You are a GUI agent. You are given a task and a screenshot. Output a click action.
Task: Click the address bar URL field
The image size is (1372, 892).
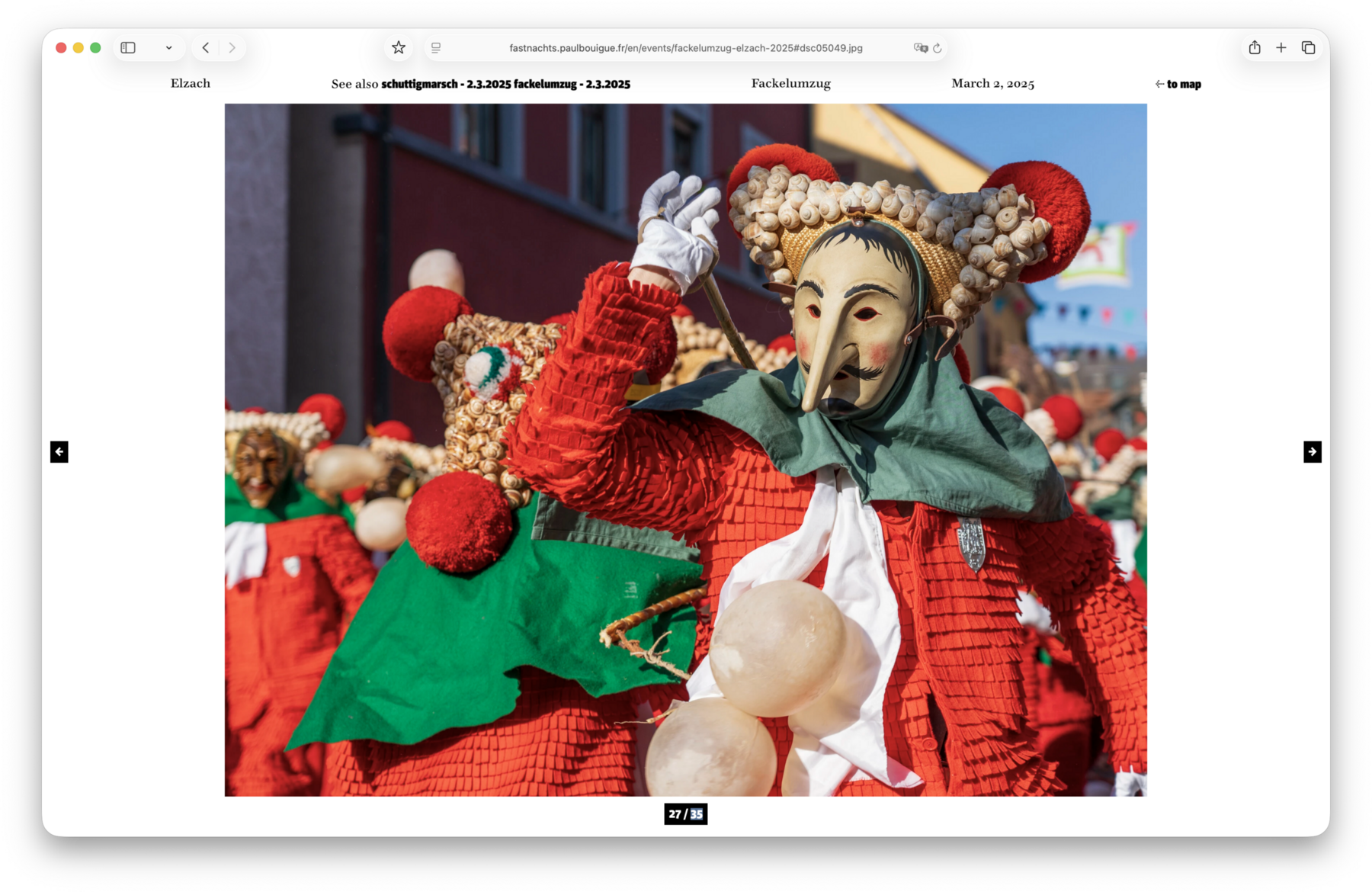click(x=685, y=48)
